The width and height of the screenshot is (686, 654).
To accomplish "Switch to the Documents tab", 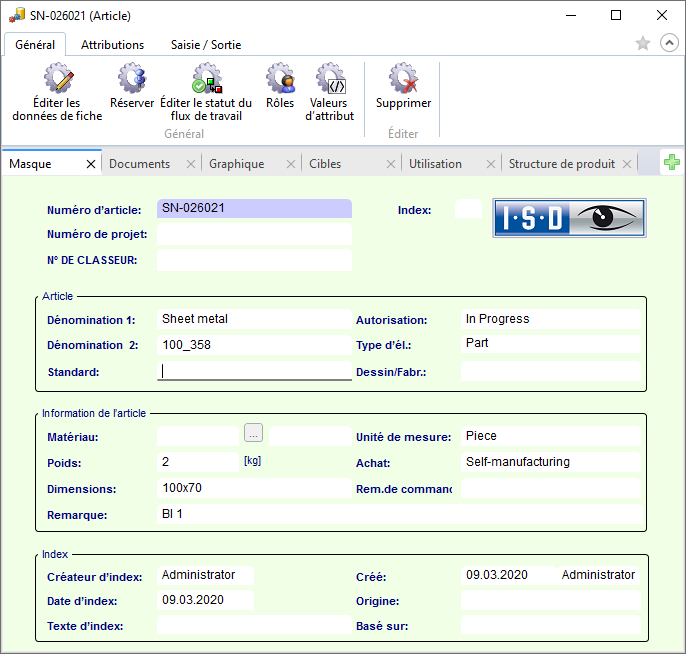I will tap(139, 164).
